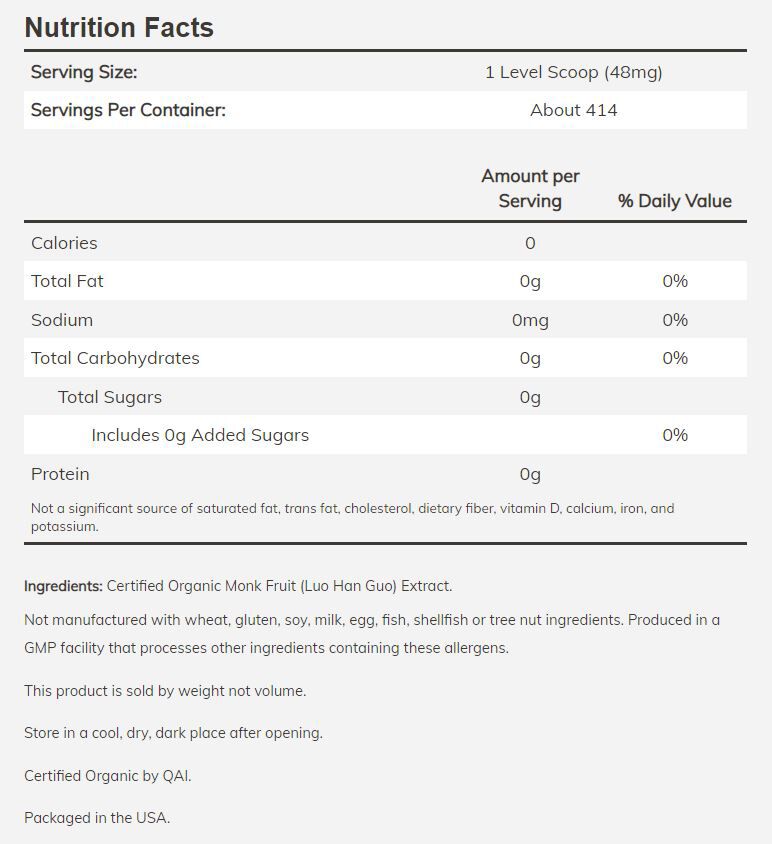Image resolution: width=772 pixels, height=844 pixels.
Task: Select the 1 Level Scoop (48mg) value
Action: tap(574, 72)
